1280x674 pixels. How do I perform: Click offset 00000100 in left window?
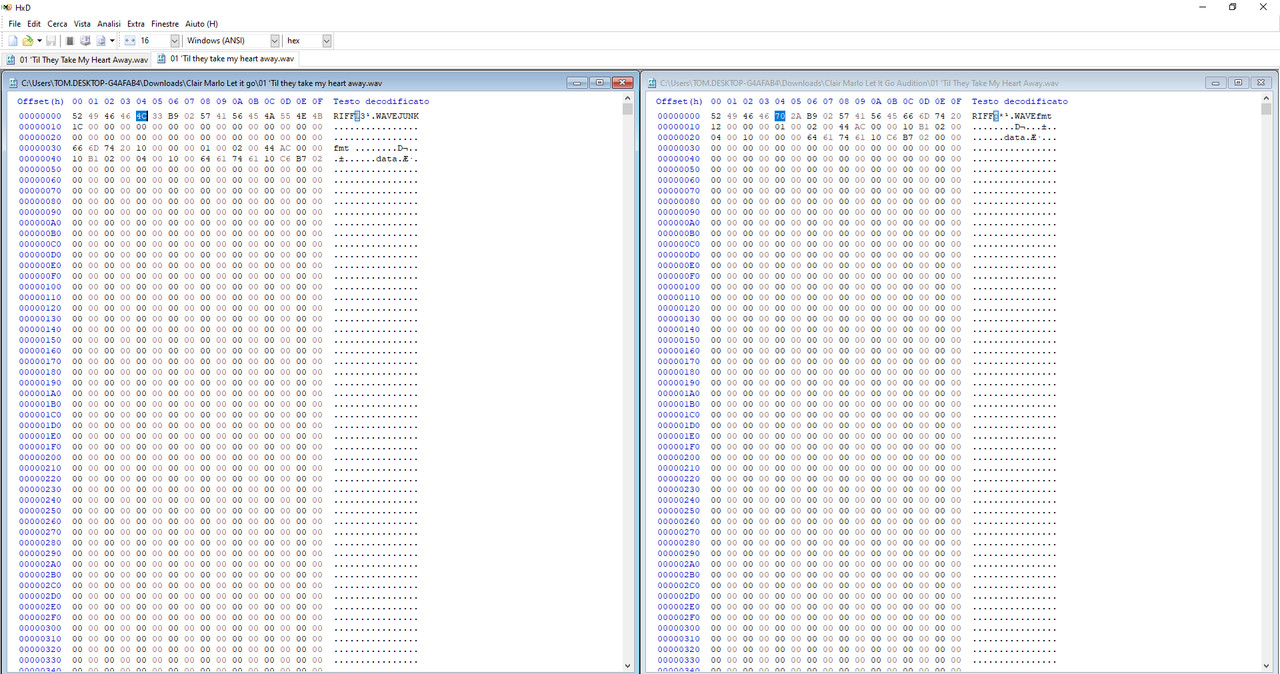[x=40, y=287]
